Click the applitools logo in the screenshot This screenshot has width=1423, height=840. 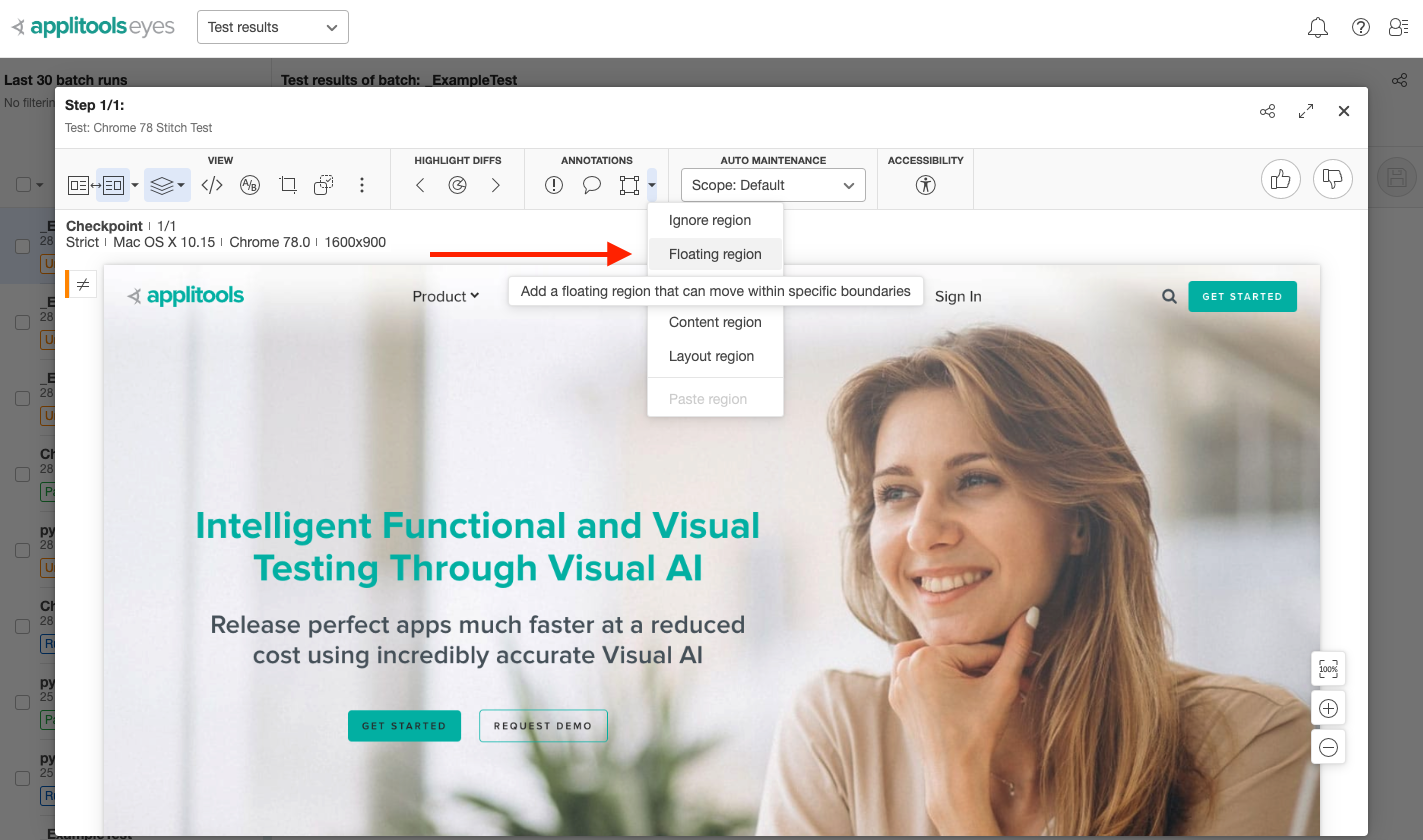186,296
